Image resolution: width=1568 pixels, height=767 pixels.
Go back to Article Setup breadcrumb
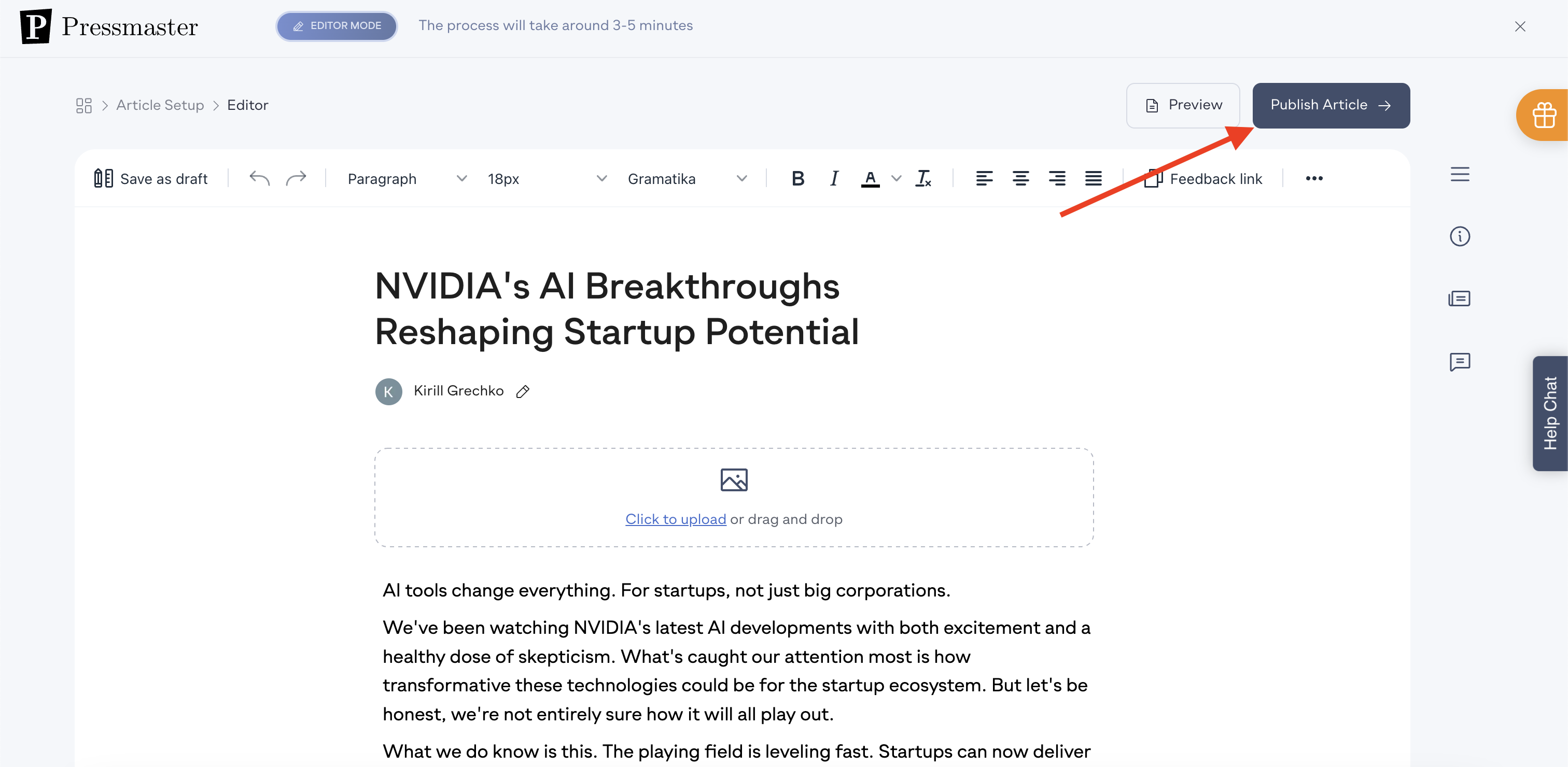(160, 105)
